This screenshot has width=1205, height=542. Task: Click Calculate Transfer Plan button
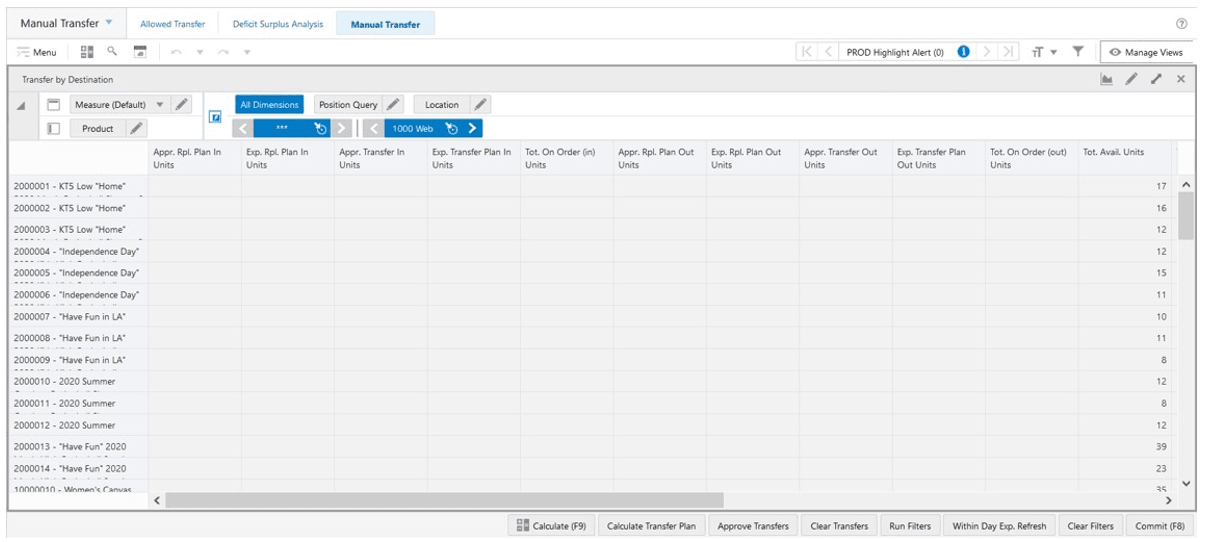point(652,526)
